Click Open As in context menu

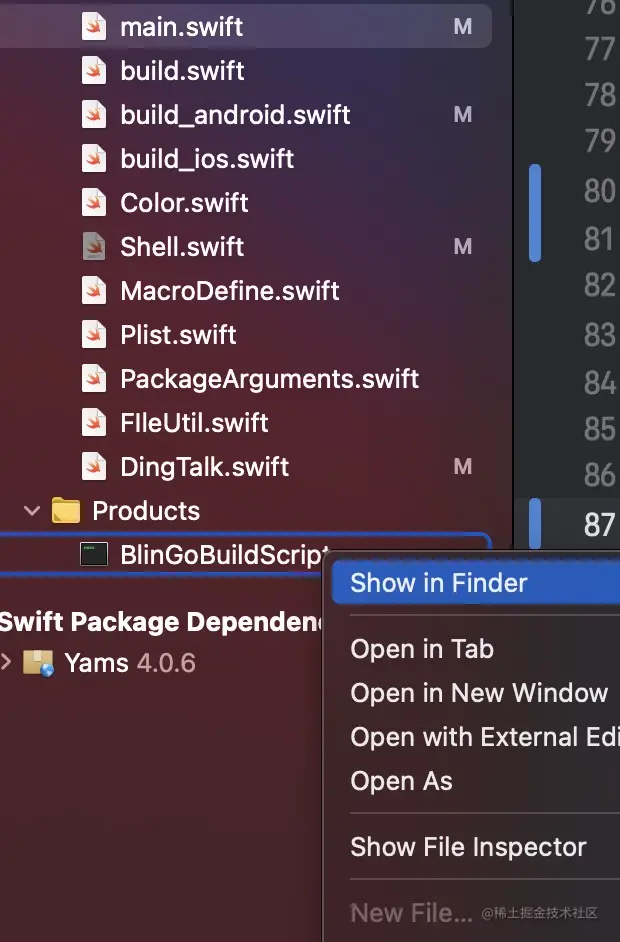[401, 781]
